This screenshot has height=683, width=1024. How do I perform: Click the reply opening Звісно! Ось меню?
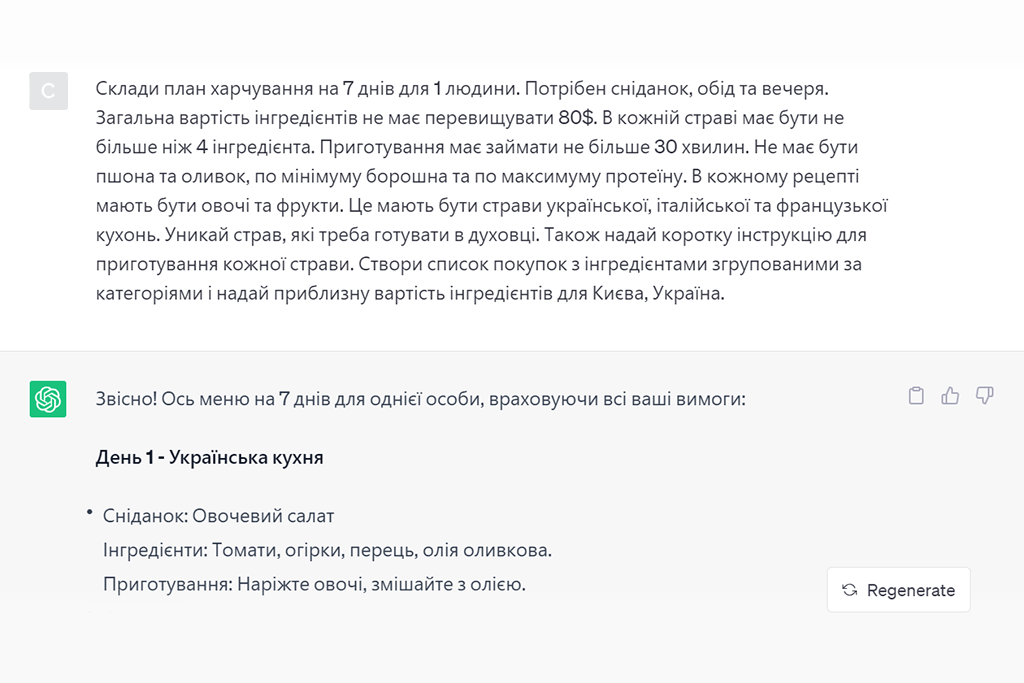[x=420, y=399]
